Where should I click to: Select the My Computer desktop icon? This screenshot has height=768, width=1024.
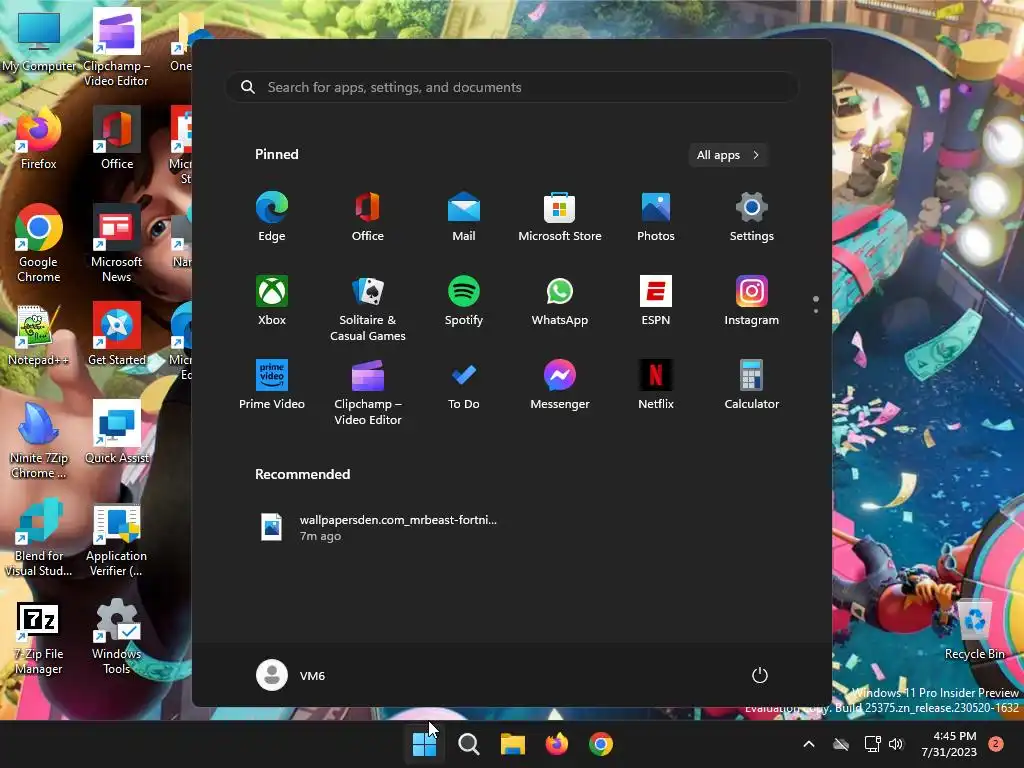click(39, 41)
